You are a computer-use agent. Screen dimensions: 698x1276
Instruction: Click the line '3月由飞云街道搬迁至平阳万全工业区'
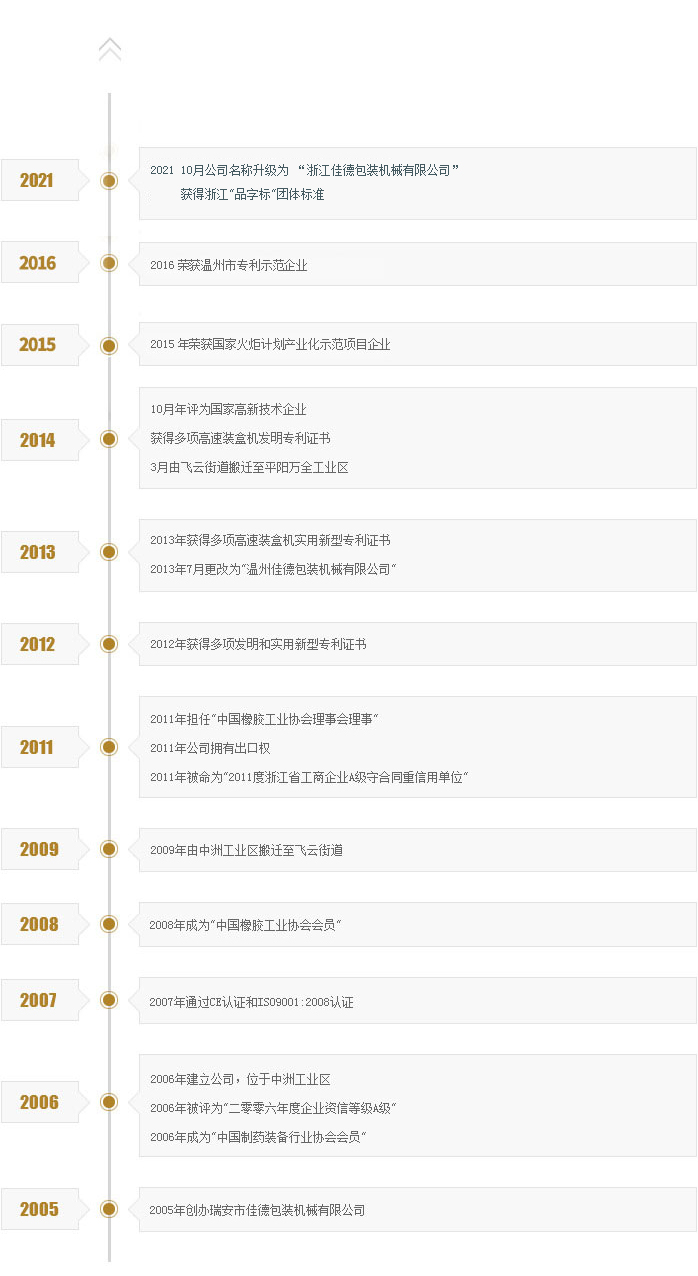(x=249, y=467)
